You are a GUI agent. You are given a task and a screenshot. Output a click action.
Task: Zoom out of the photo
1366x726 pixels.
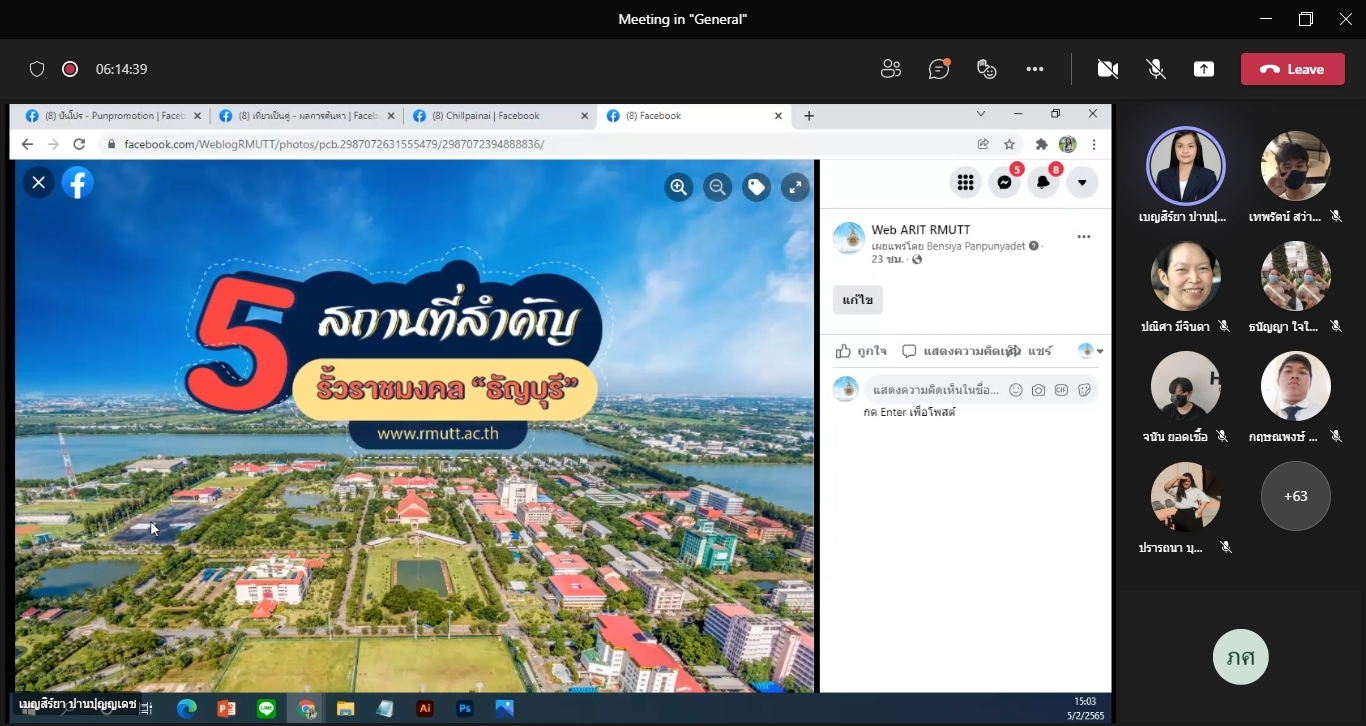pos(717,187)
